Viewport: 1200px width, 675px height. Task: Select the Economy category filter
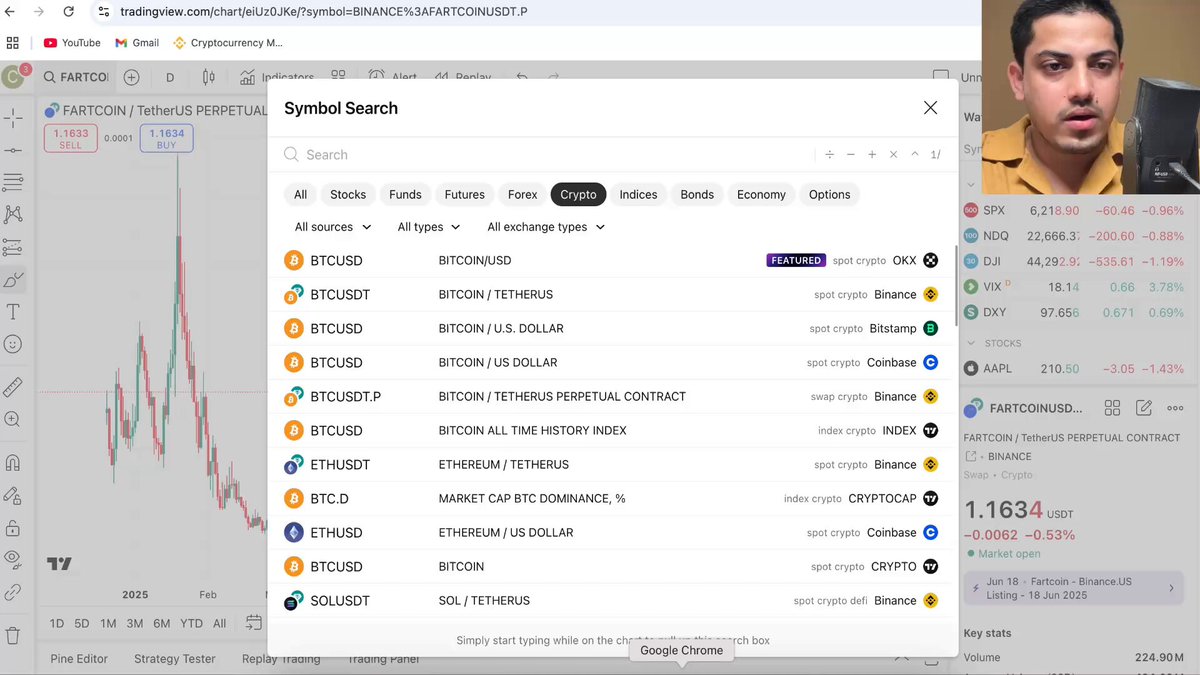[x=761, y=195]
